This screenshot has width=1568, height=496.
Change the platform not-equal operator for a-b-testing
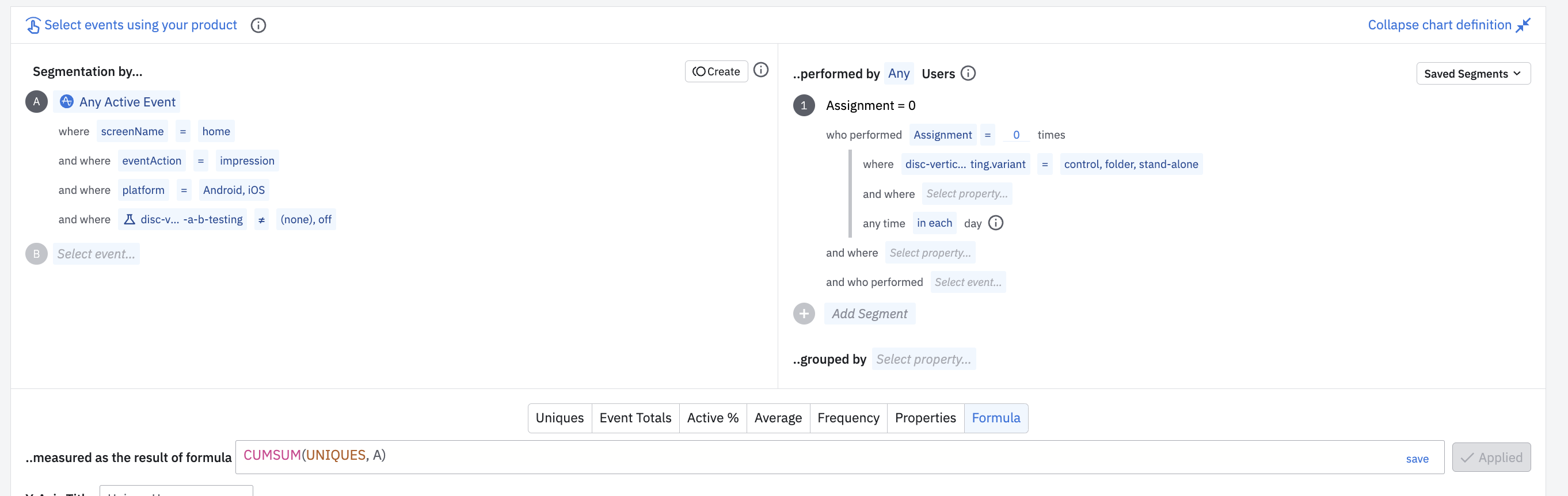pyautogui.click(x=261, y=220)
